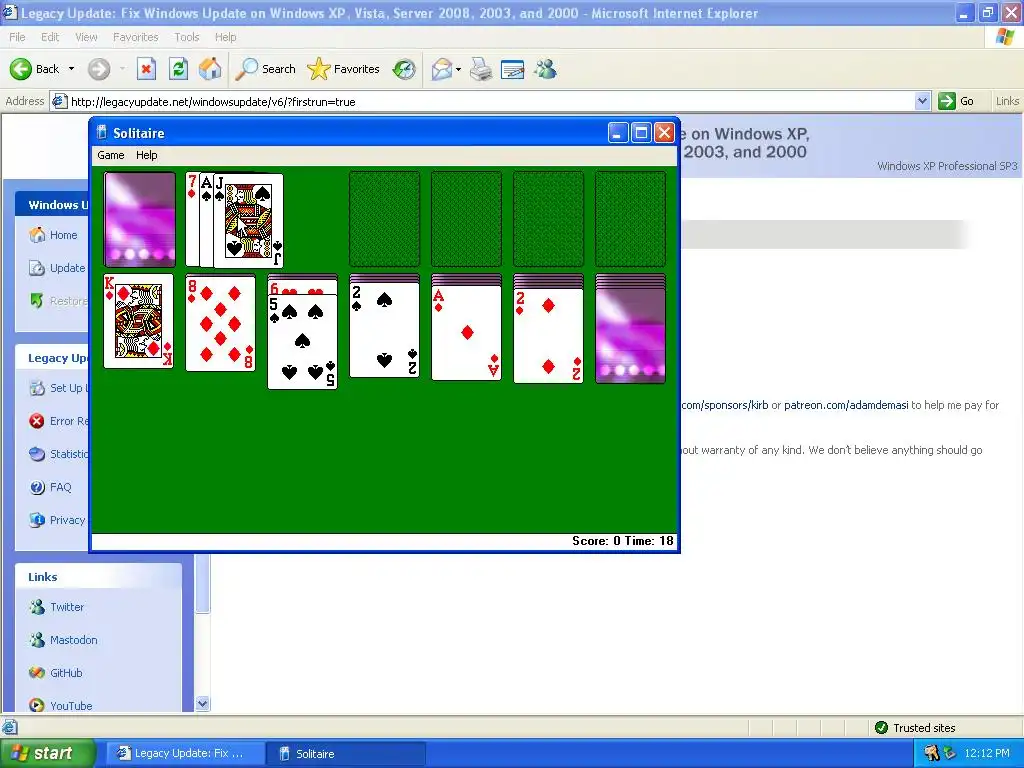Click the system tray clock
Image resolution: width=1024 pixels, height=768 pixels.
pyautogui.click(x=987, y=753)
